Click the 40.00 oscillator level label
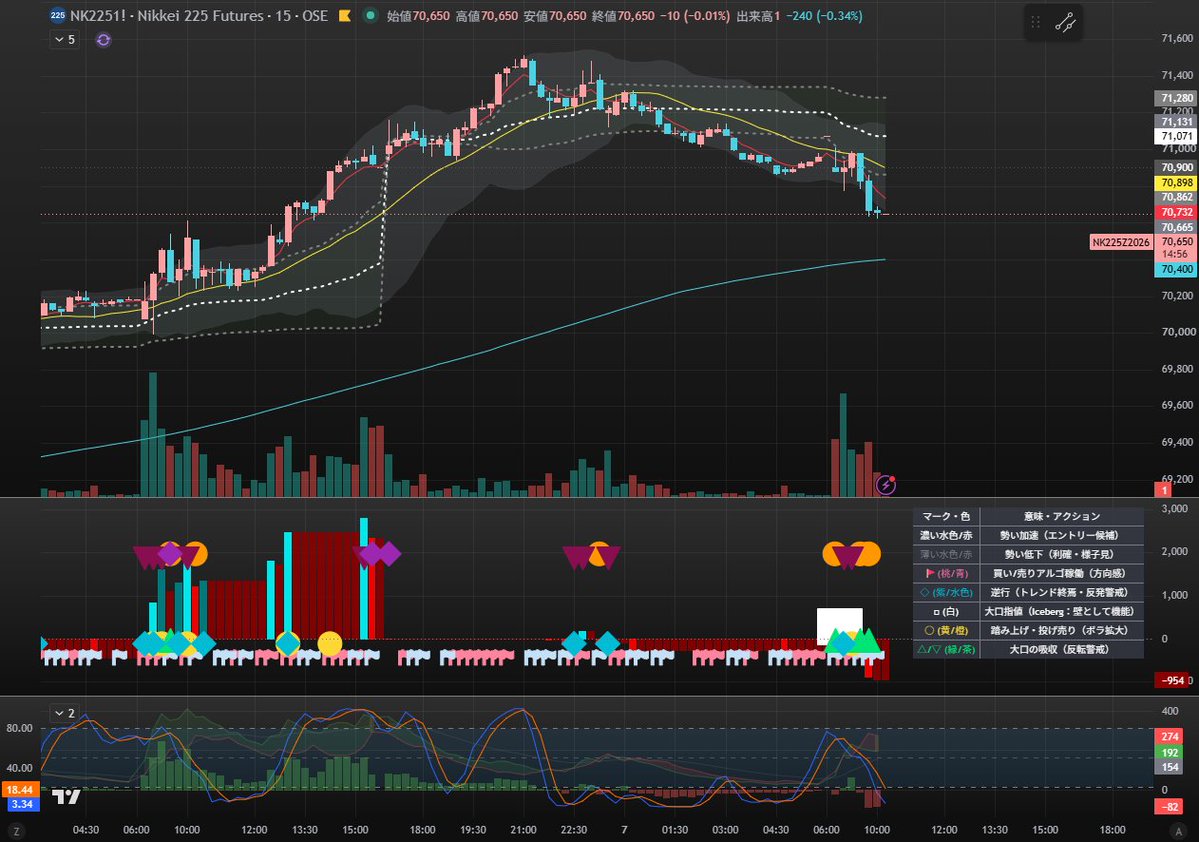The width and height of the screenshot is (1199, 842). [x=20, y=768]
